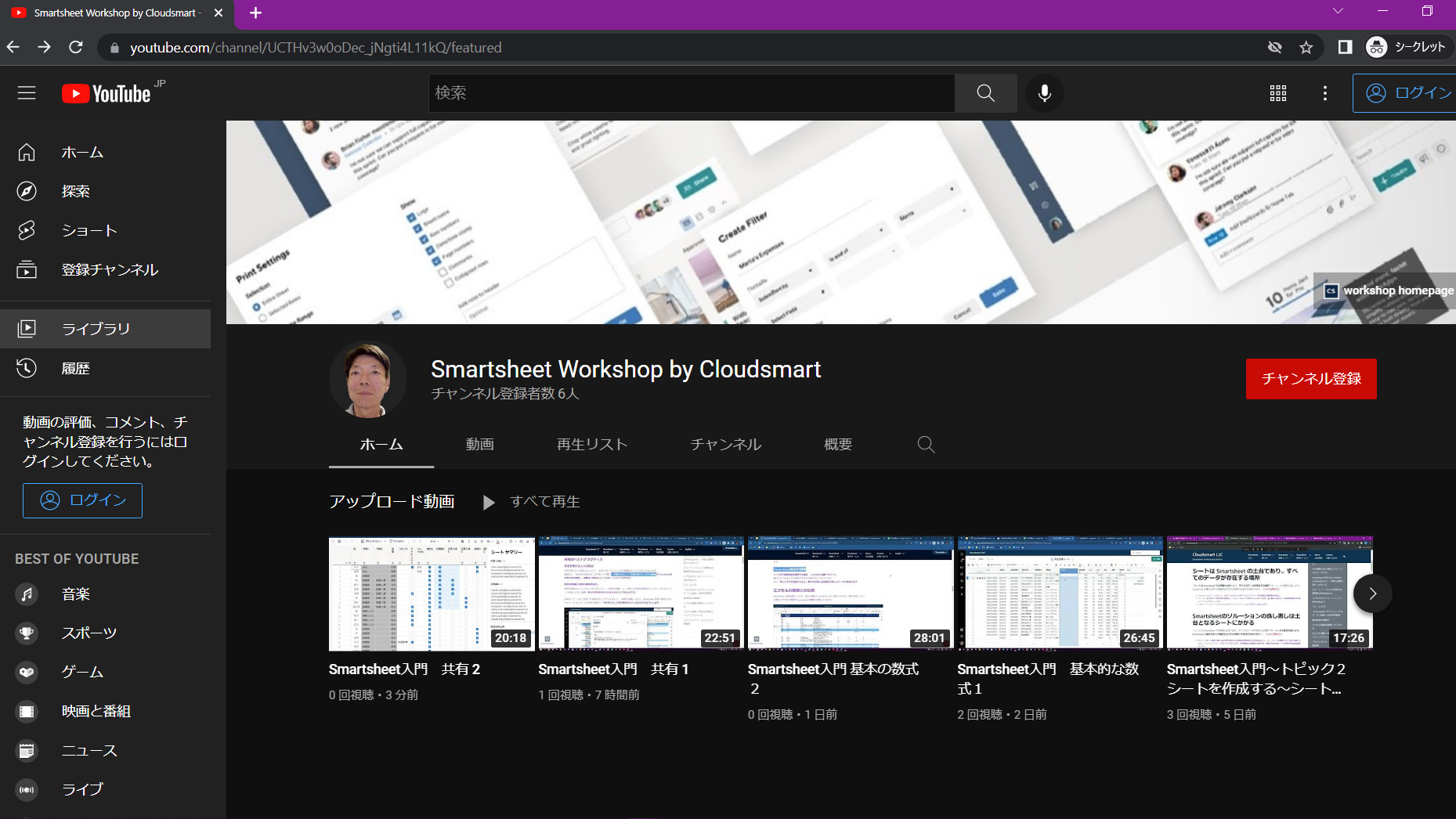This screenshot has width=1456, height=819.
Task: Select the 動画 channel tab
Action: click(480, 445)
